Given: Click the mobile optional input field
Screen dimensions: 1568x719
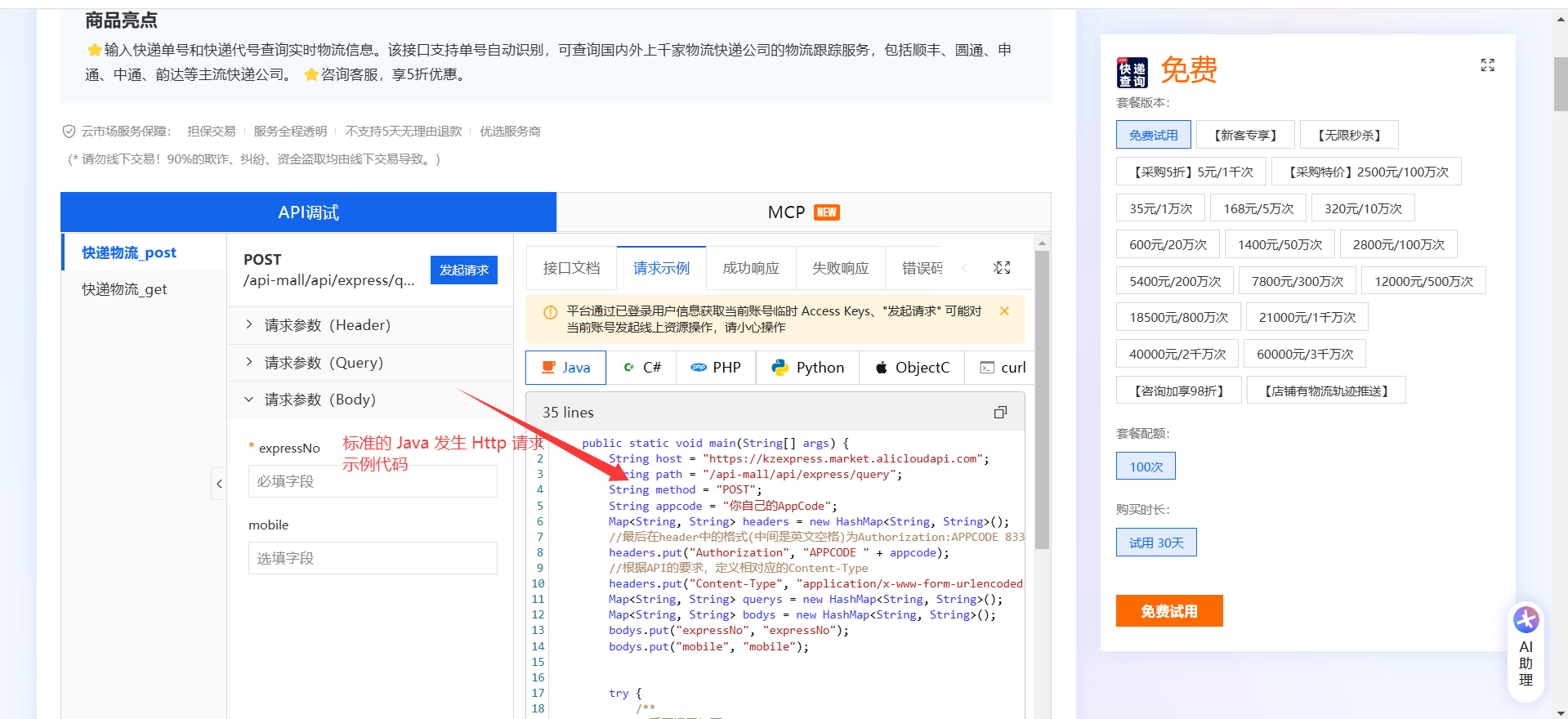Looking at the screenshot, I should (373, 558).
